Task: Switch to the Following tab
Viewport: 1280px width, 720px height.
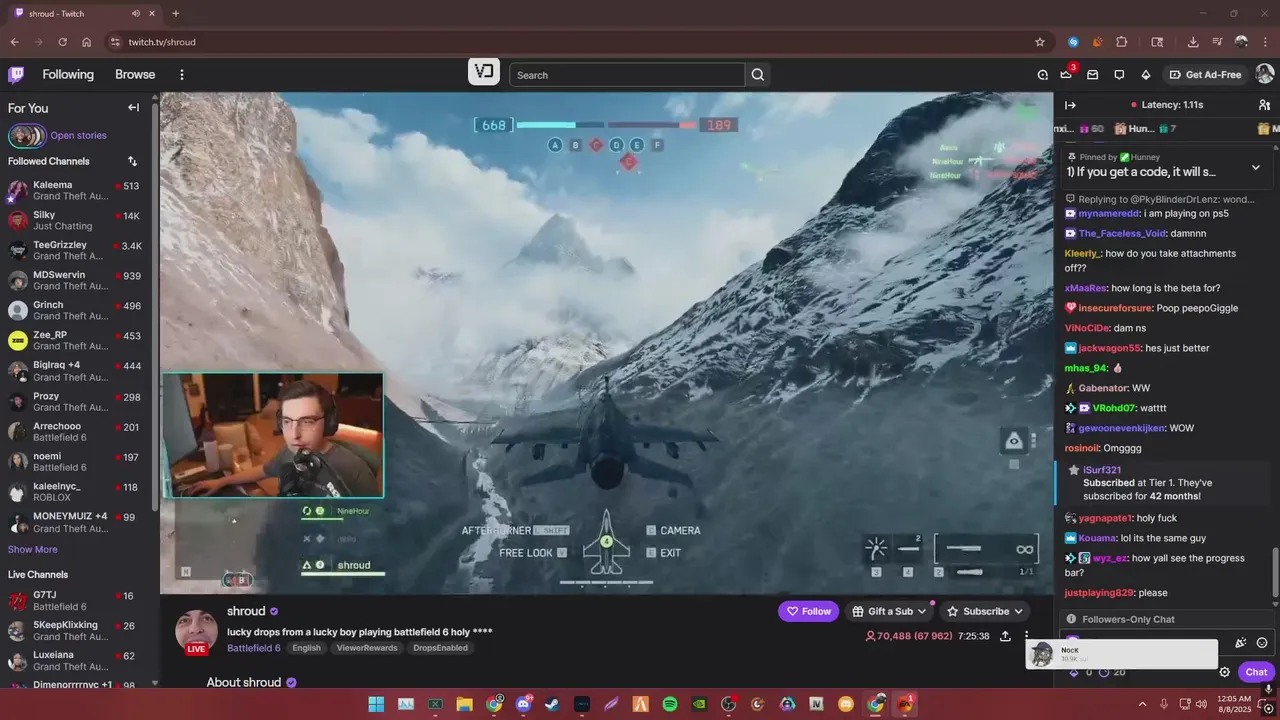Action: 68,75
